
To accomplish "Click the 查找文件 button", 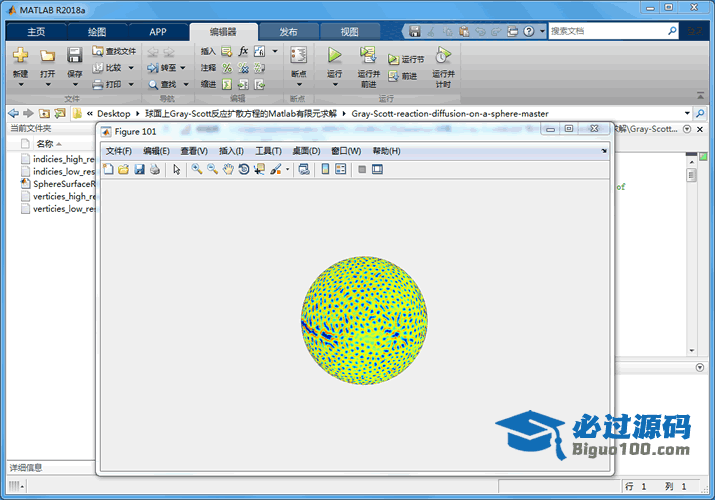I will click(x=114, y=51).
